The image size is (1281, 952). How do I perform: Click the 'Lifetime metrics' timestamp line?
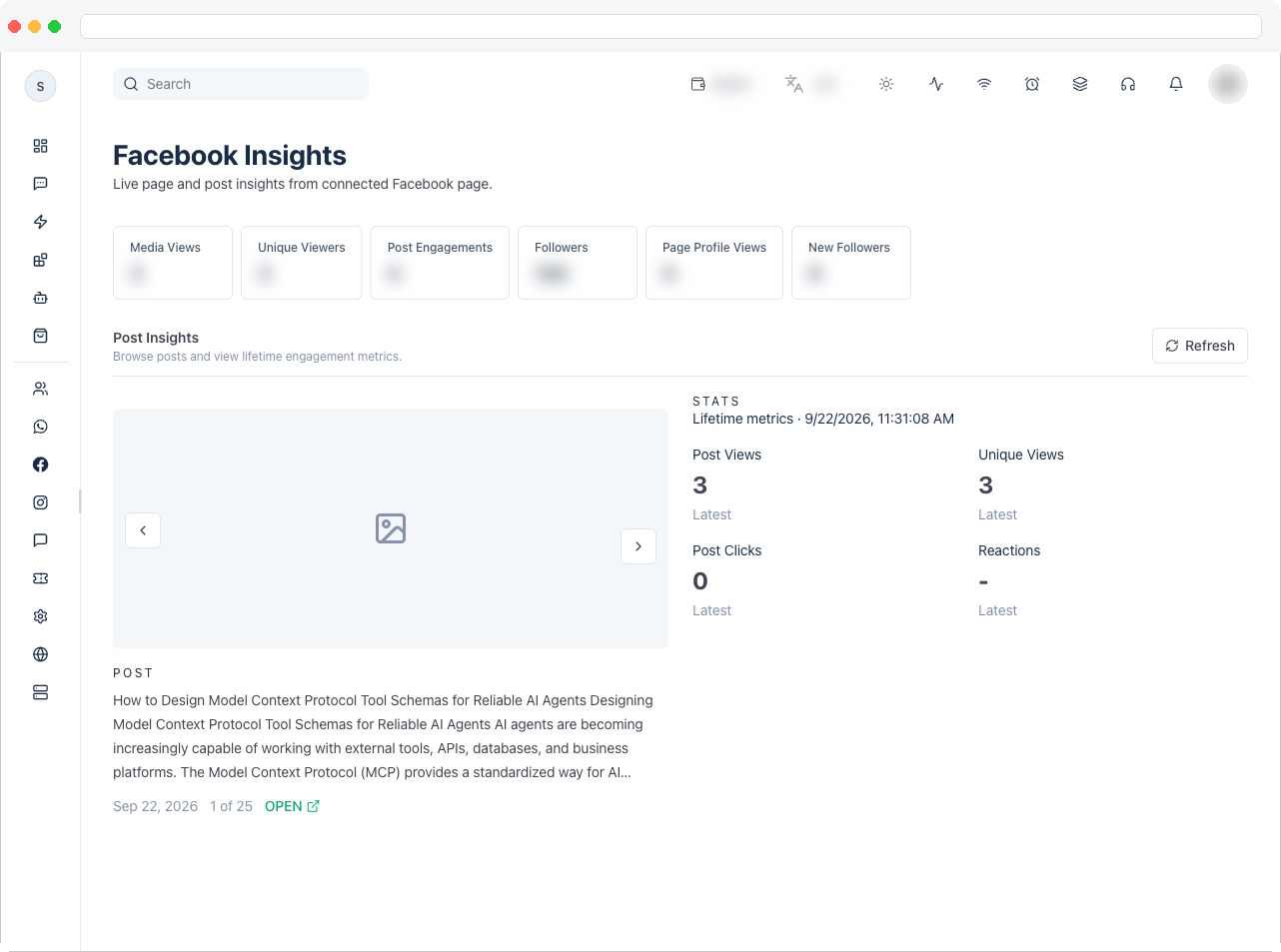(823, 419)
